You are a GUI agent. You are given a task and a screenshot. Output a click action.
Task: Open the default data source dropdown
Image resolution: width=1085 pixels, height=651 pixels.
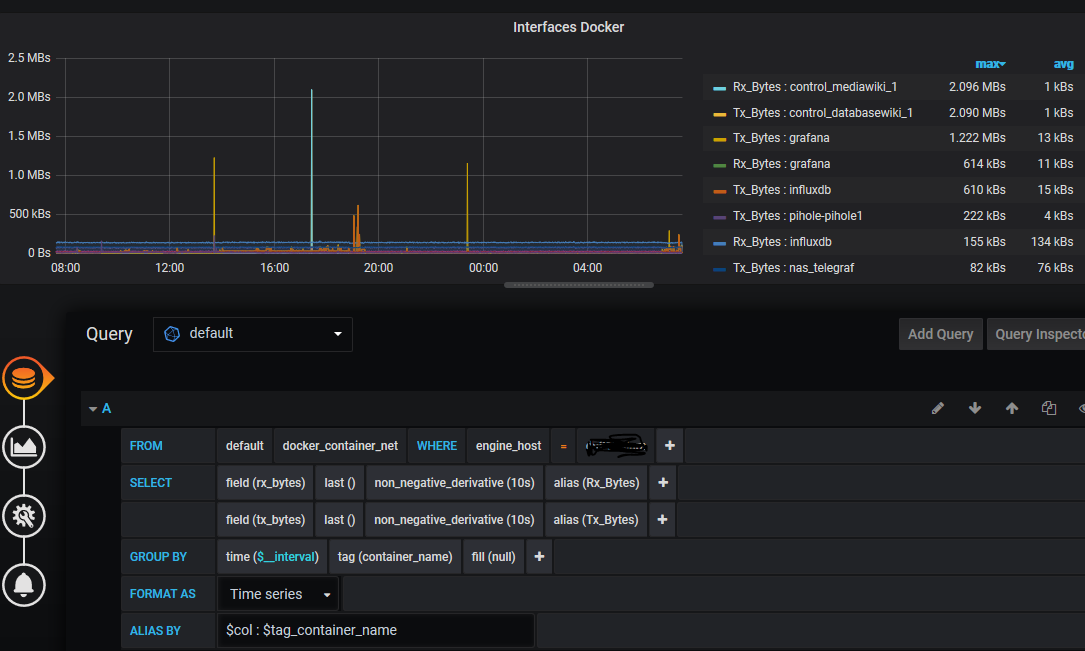252,334
